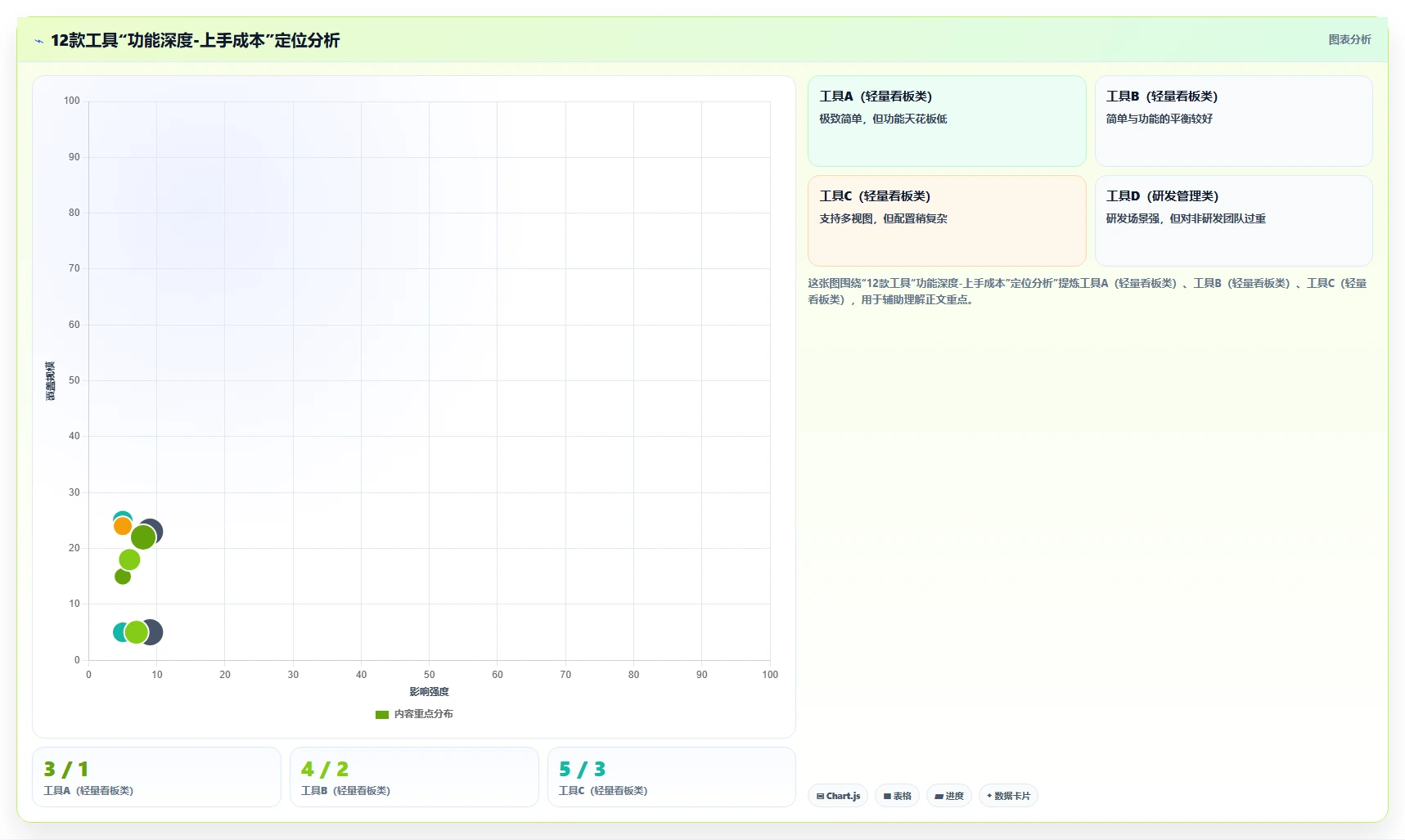Image resolution: width=1405 pixels, height=840 pixels.
Task: Click the 图表分析 label at top right
Action: coord(1349,39)
